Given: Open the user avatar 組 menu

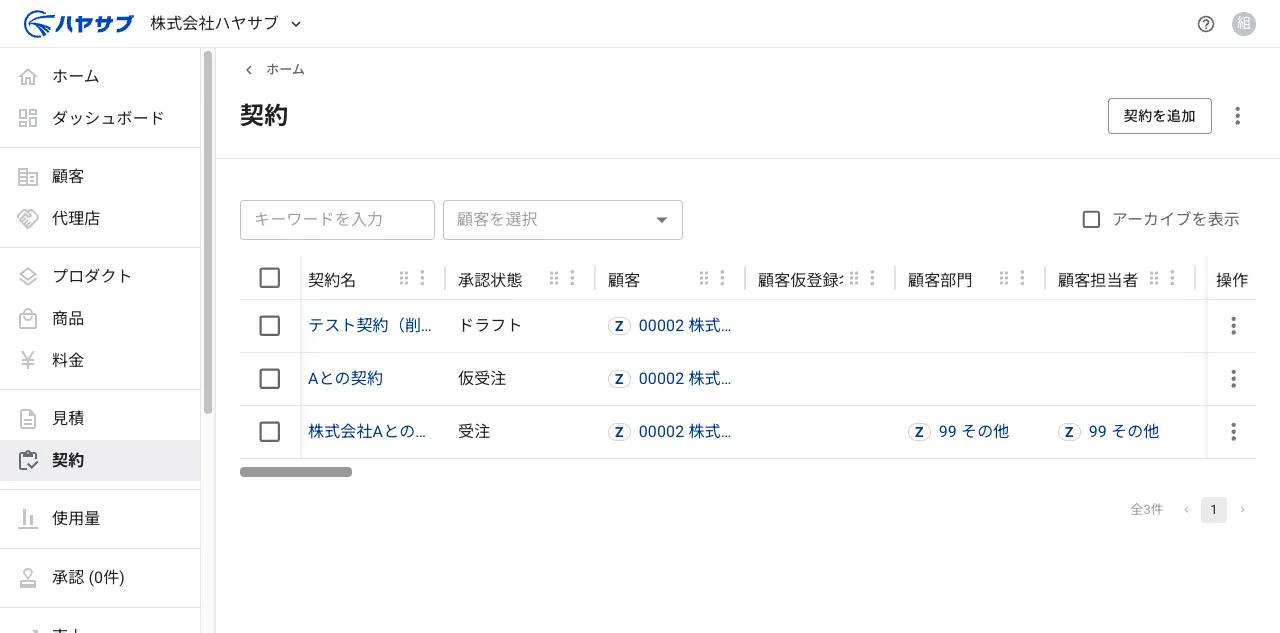Looking at the screenshot, I should click(1244, 24).
